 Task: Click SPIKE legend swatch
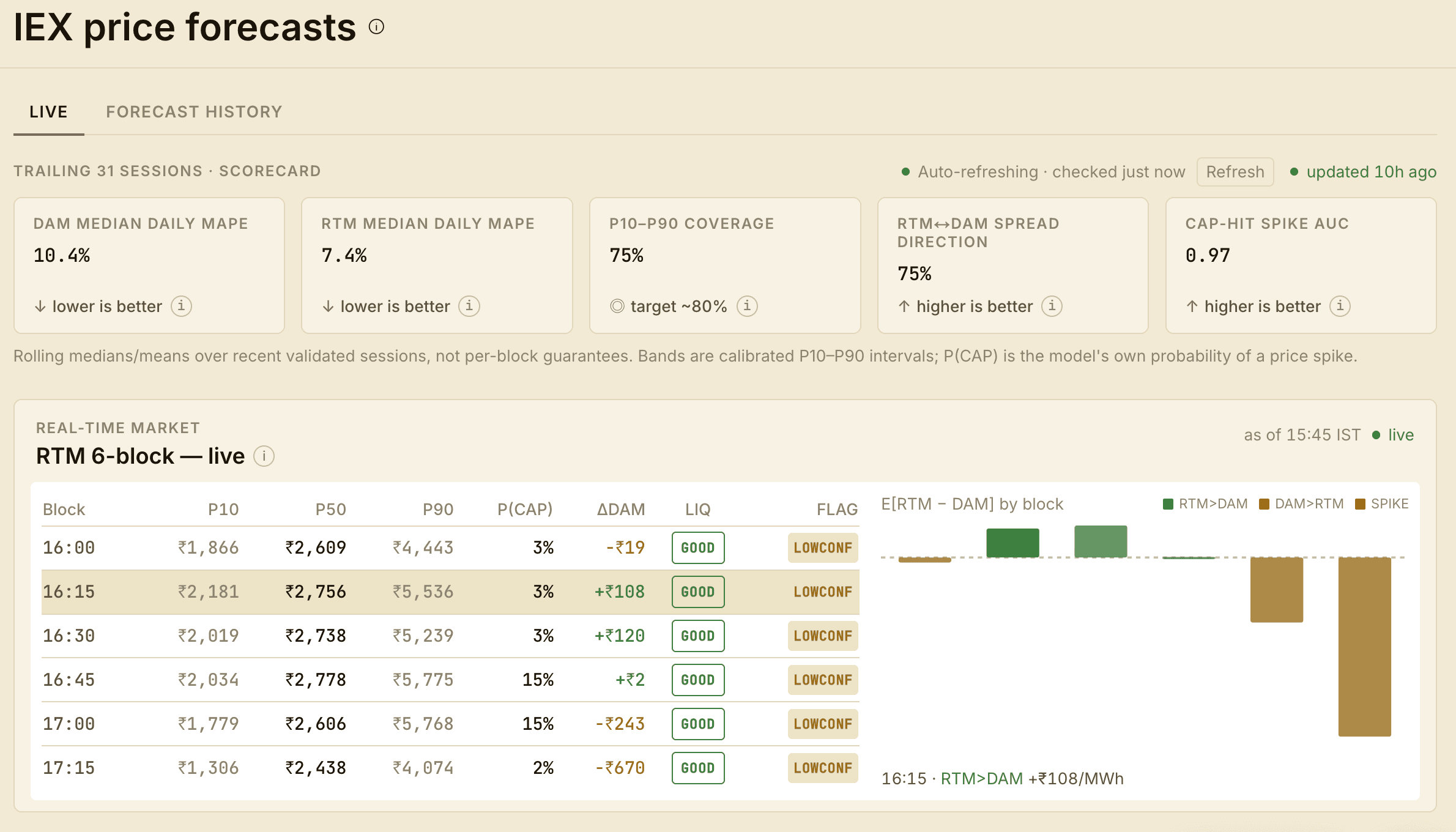[x=1360, y=504]
